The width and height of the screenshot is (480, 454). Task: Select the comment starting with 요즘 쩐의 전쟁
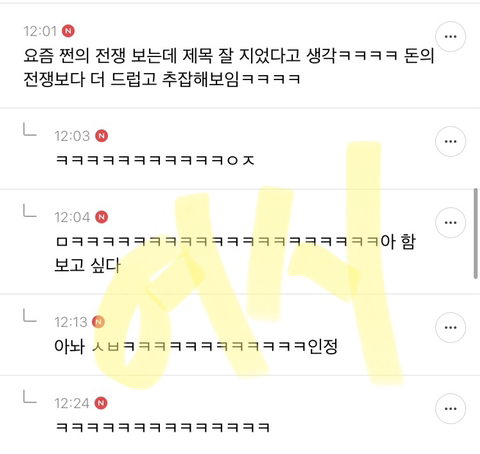(x=229, y=67)
